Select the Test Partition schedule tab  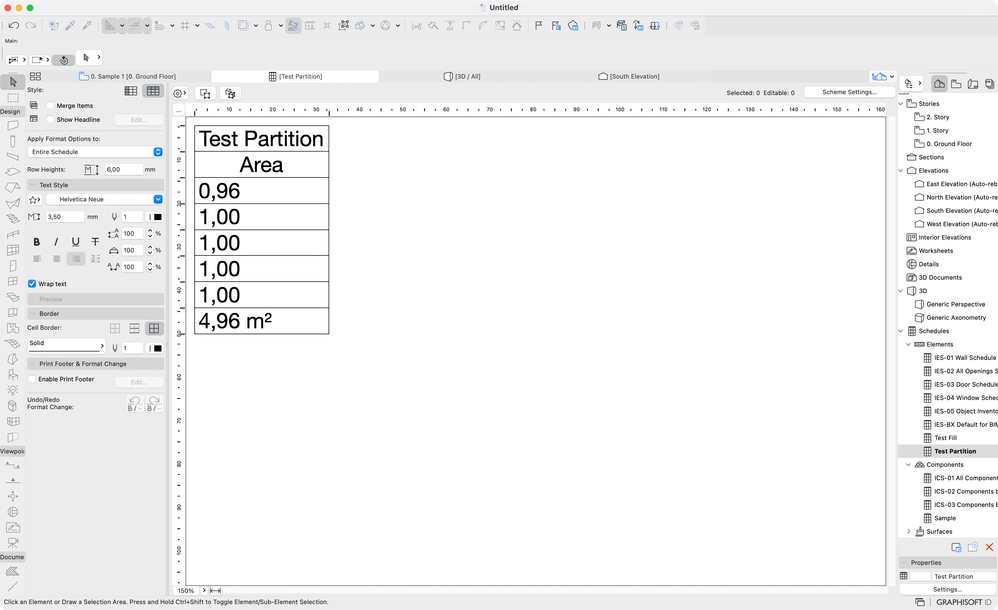[x=295, y=76]
